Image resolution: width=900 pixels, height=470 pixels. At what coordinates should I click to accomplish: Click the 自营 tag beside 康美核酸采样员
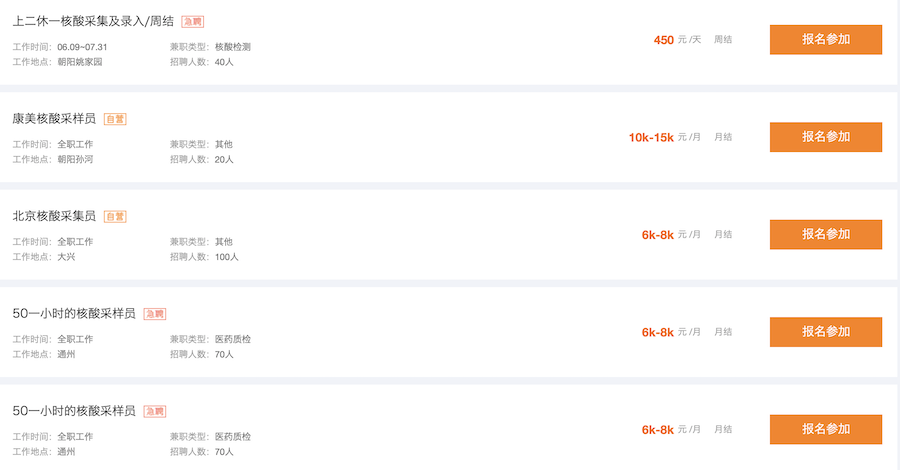point(115,119)
